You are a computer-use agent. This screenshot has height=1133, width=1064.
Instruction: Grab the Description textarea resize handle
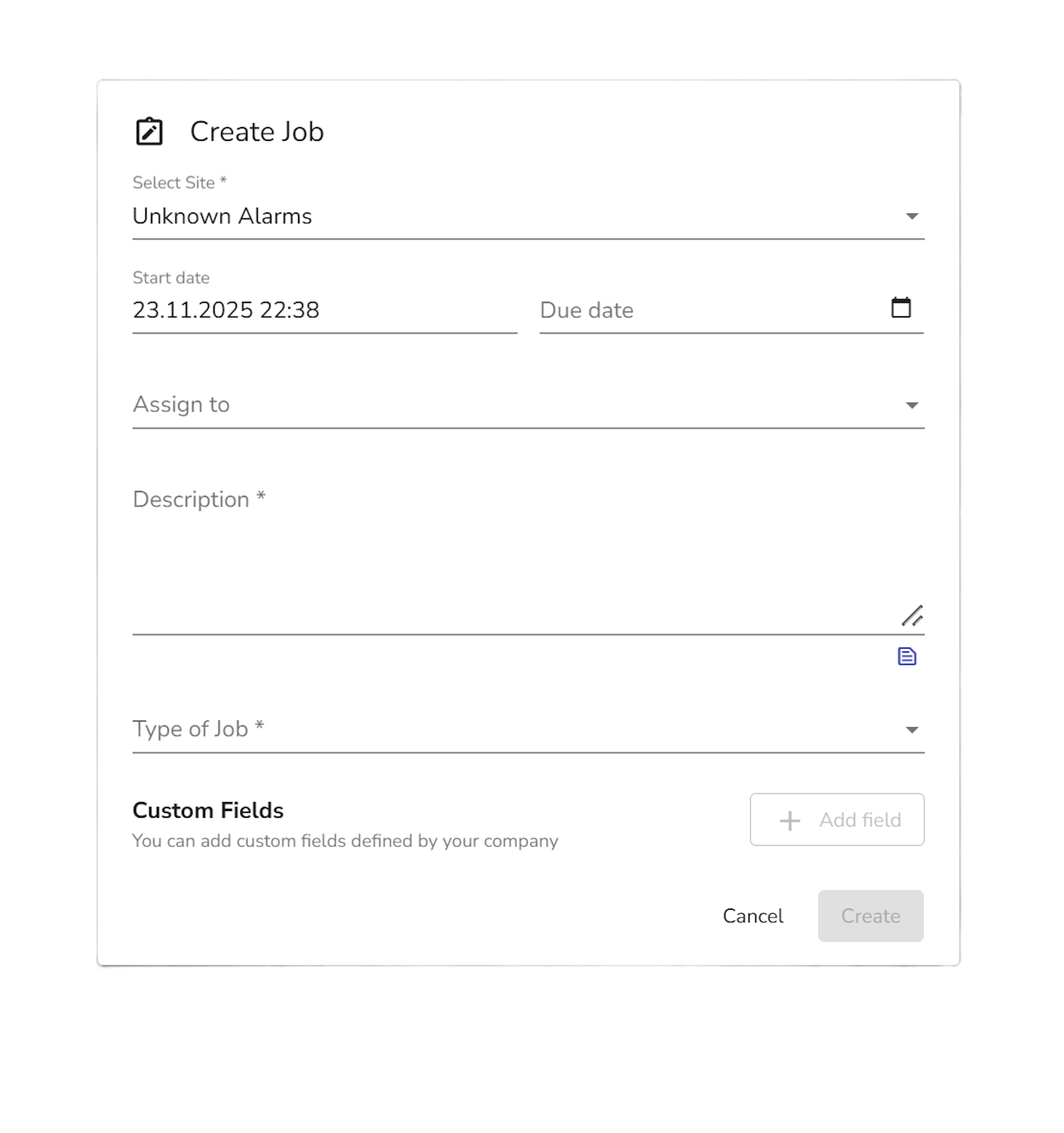912,616
